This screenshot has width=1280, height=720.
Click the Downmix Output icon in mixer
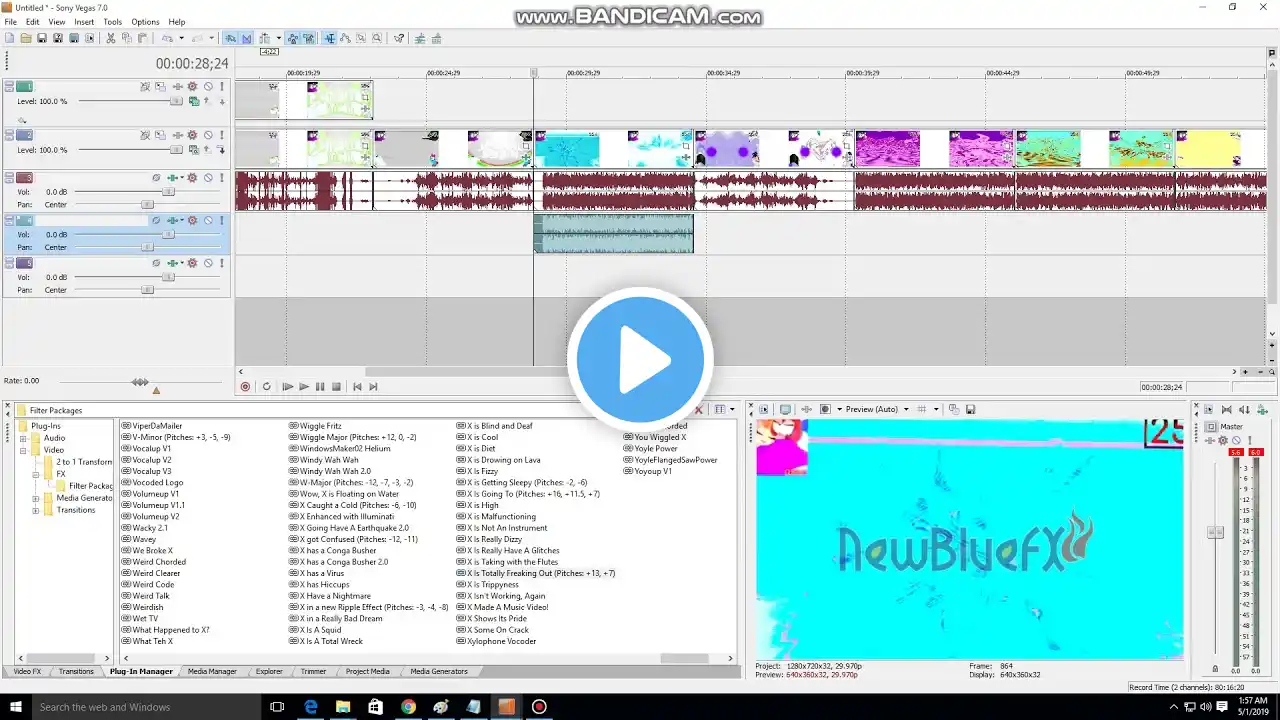(1226, 409)
